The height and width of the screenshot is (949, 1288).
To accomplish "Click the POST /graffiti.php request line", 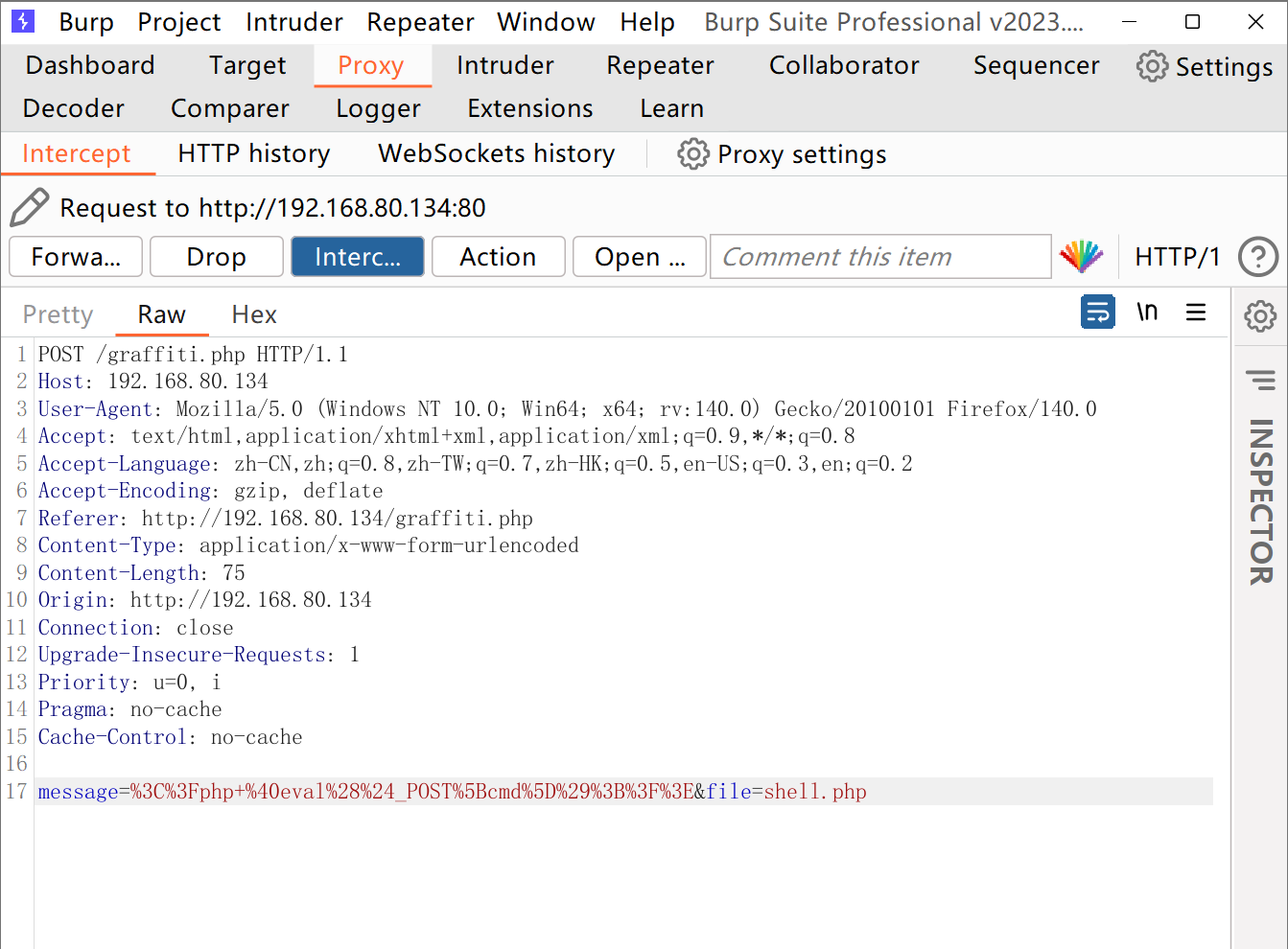I will click(x=193, y=355).
